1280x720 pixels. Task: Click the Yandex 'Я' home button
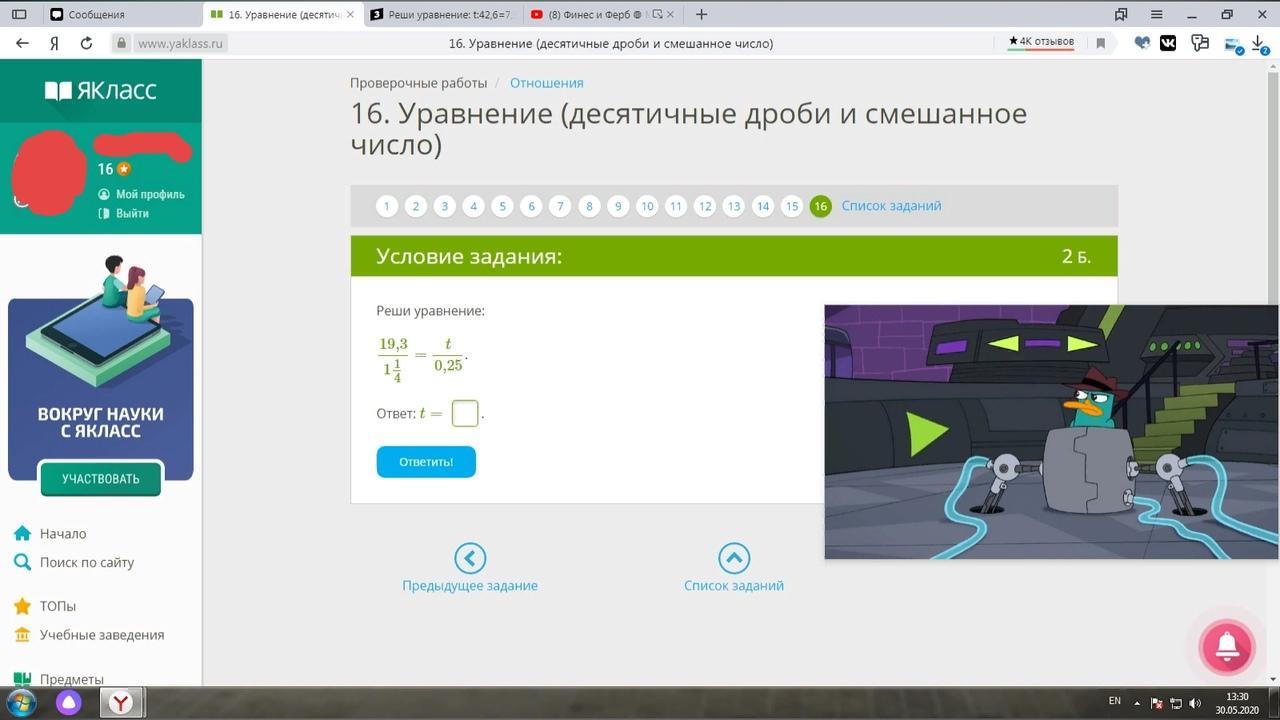click(55, 43)
